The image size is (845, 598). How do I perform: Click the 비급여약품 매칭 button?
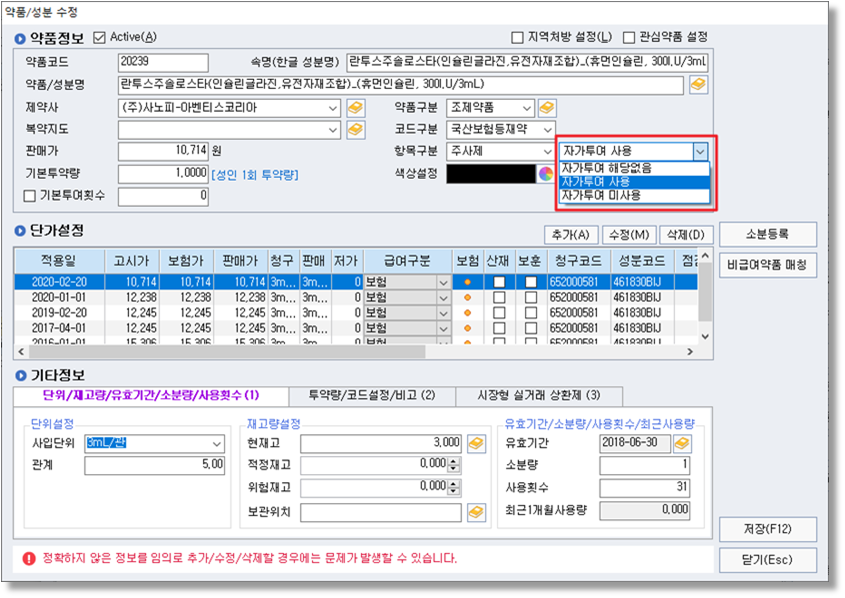[x=767, y=265]
